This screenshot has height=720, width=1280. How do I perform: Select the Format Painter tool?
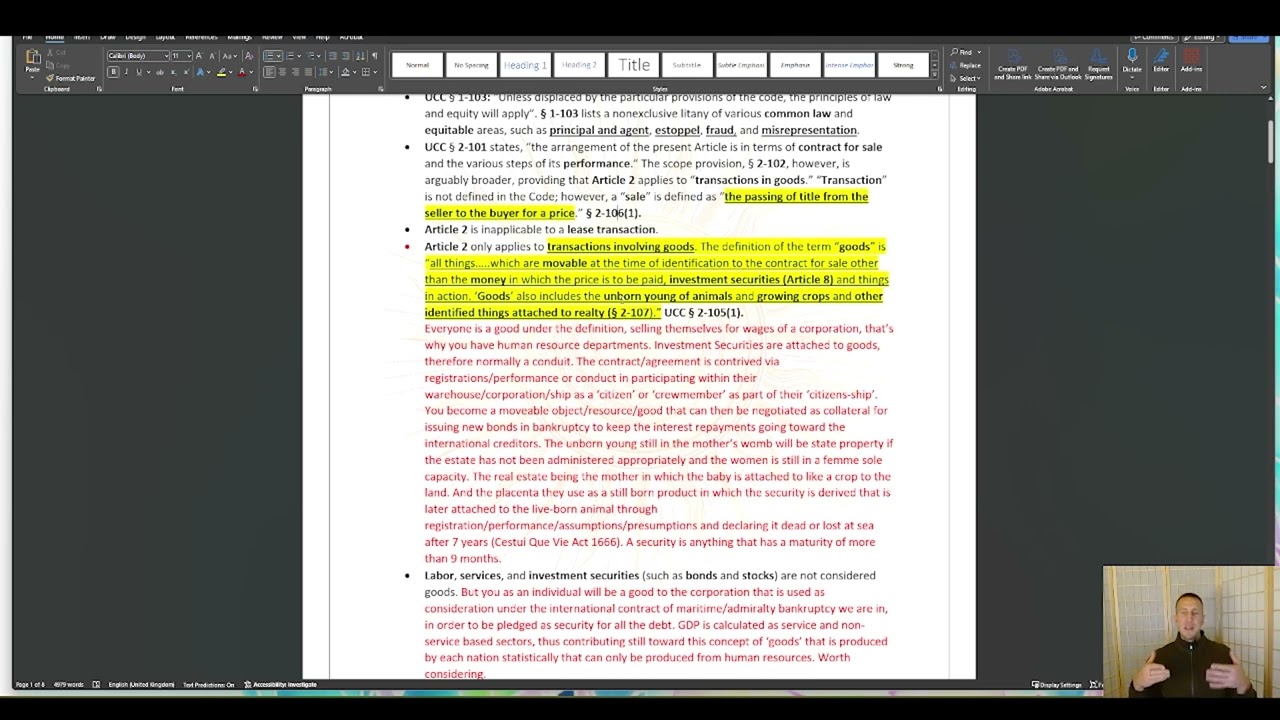pos(71,78)
